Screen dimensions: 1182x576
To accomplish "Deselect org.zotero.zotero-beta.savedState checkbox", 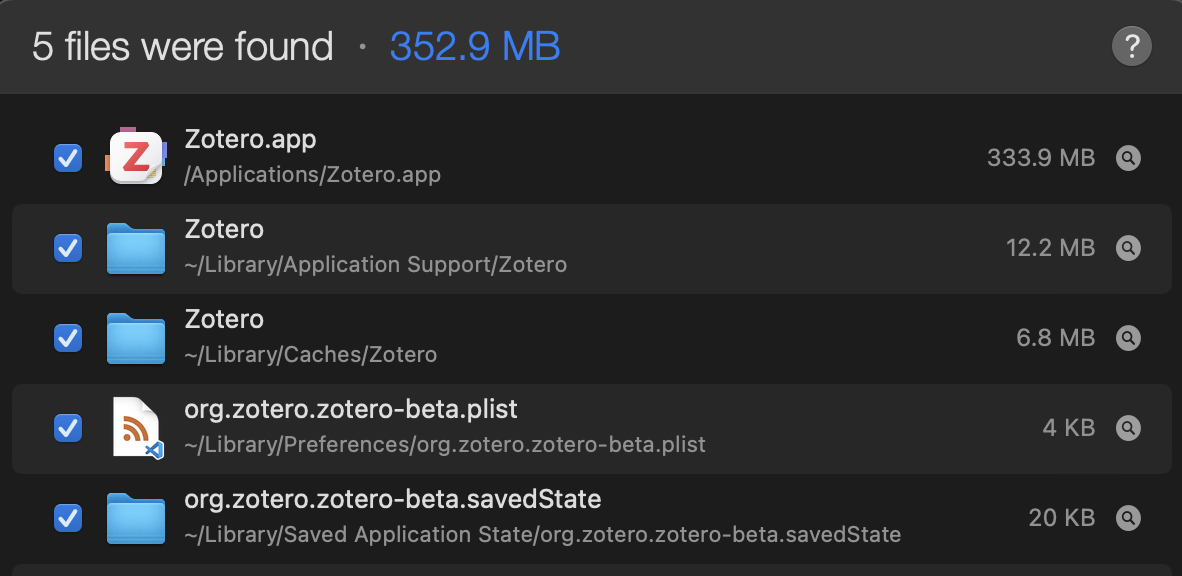I will coord(67,518).
